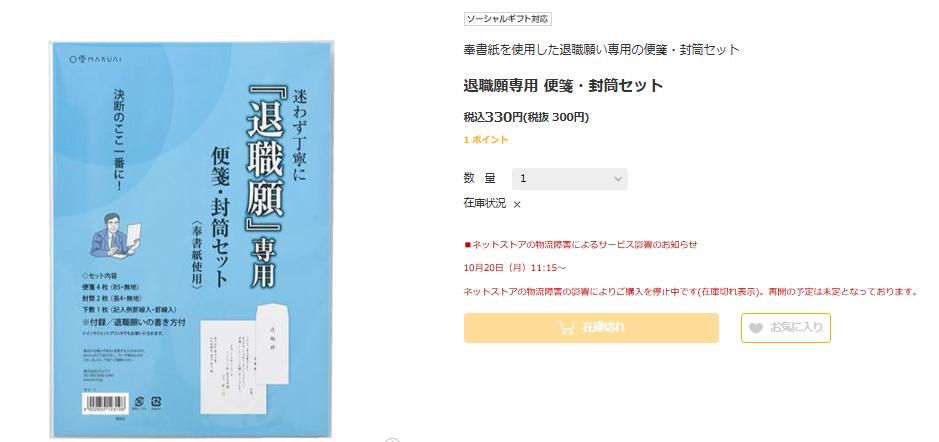Click the 奉書紙を使用した product subtitle text

tap(602, 50)
